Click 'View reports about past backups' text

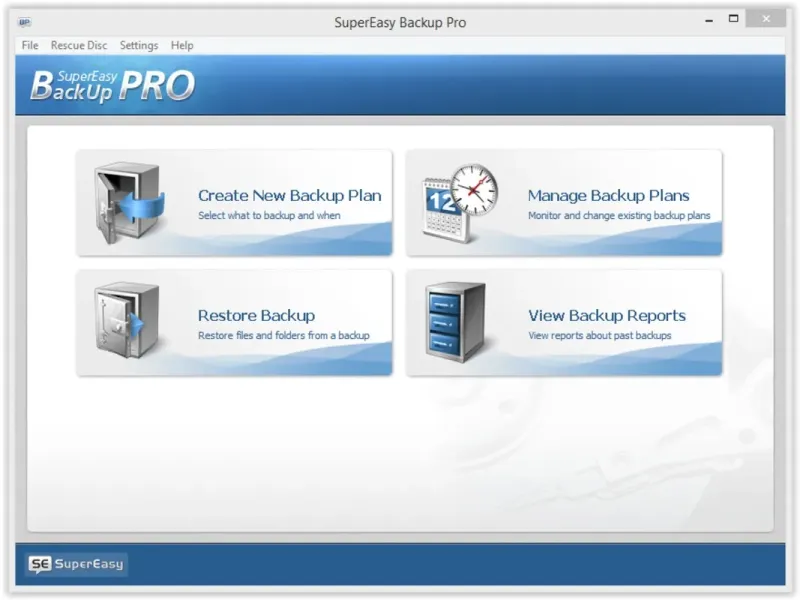coord(600,335)
